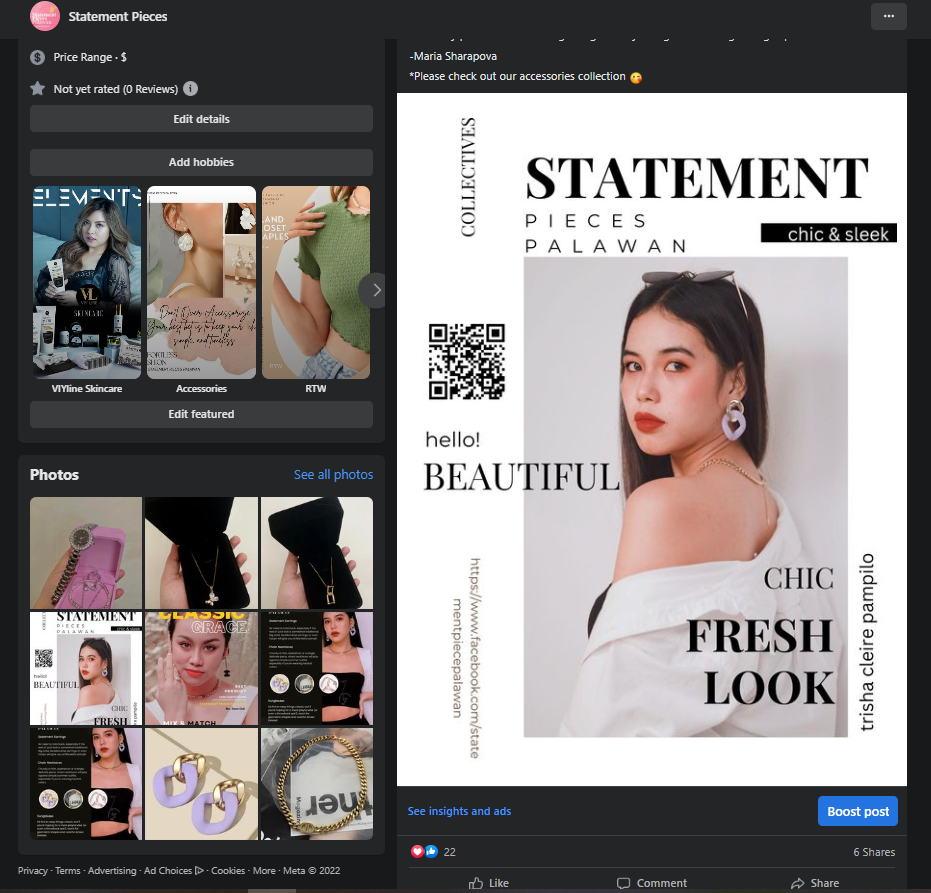The image size is (931, 893).
Task: Open See insights and ads
Action: point(459,811)
